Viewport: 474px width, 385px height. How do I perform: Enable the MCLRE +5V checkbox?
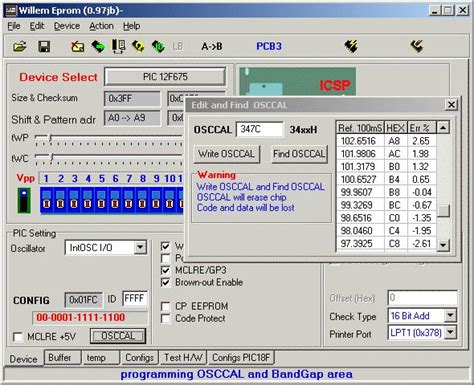[18, 337]
